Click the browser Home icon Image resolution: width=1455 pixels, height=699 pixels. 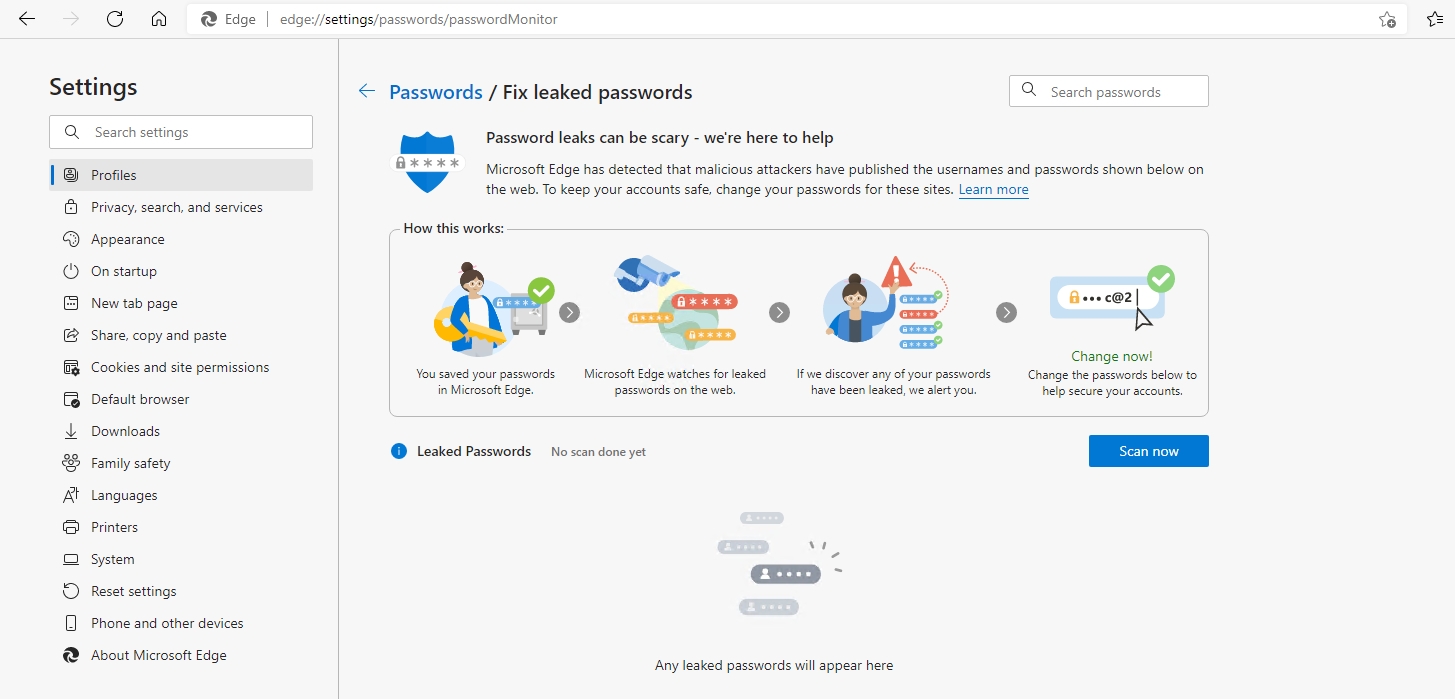(158, 18)
